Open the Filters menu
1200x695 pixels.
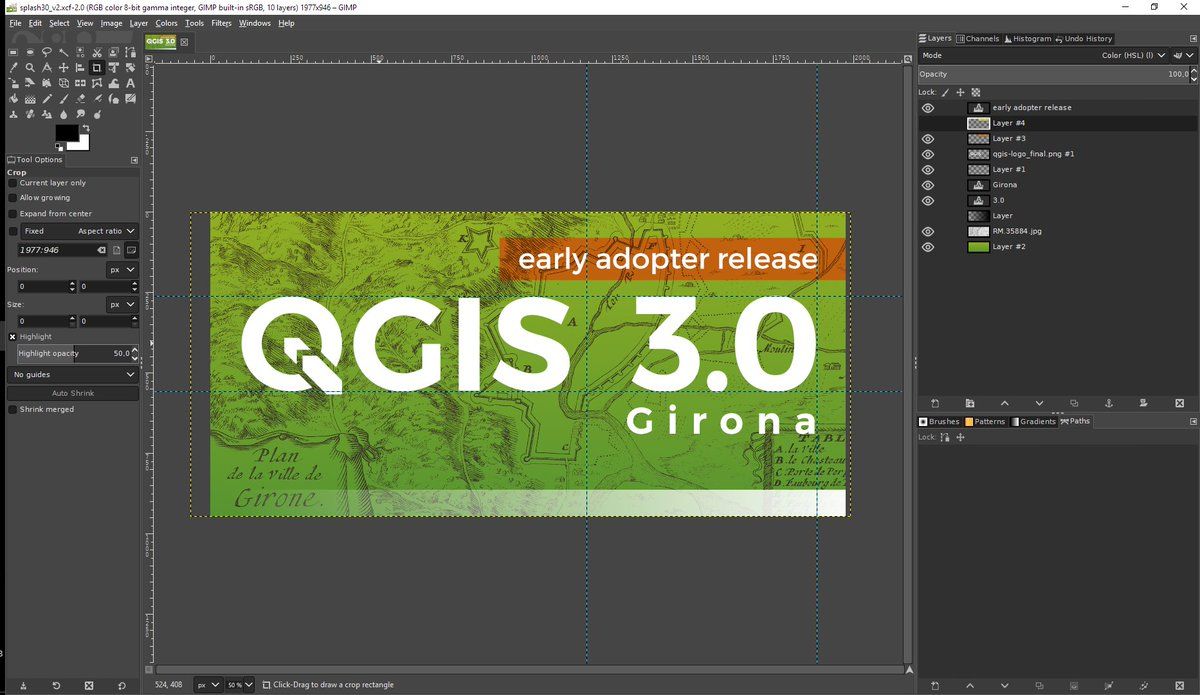[x=221, y=23]
